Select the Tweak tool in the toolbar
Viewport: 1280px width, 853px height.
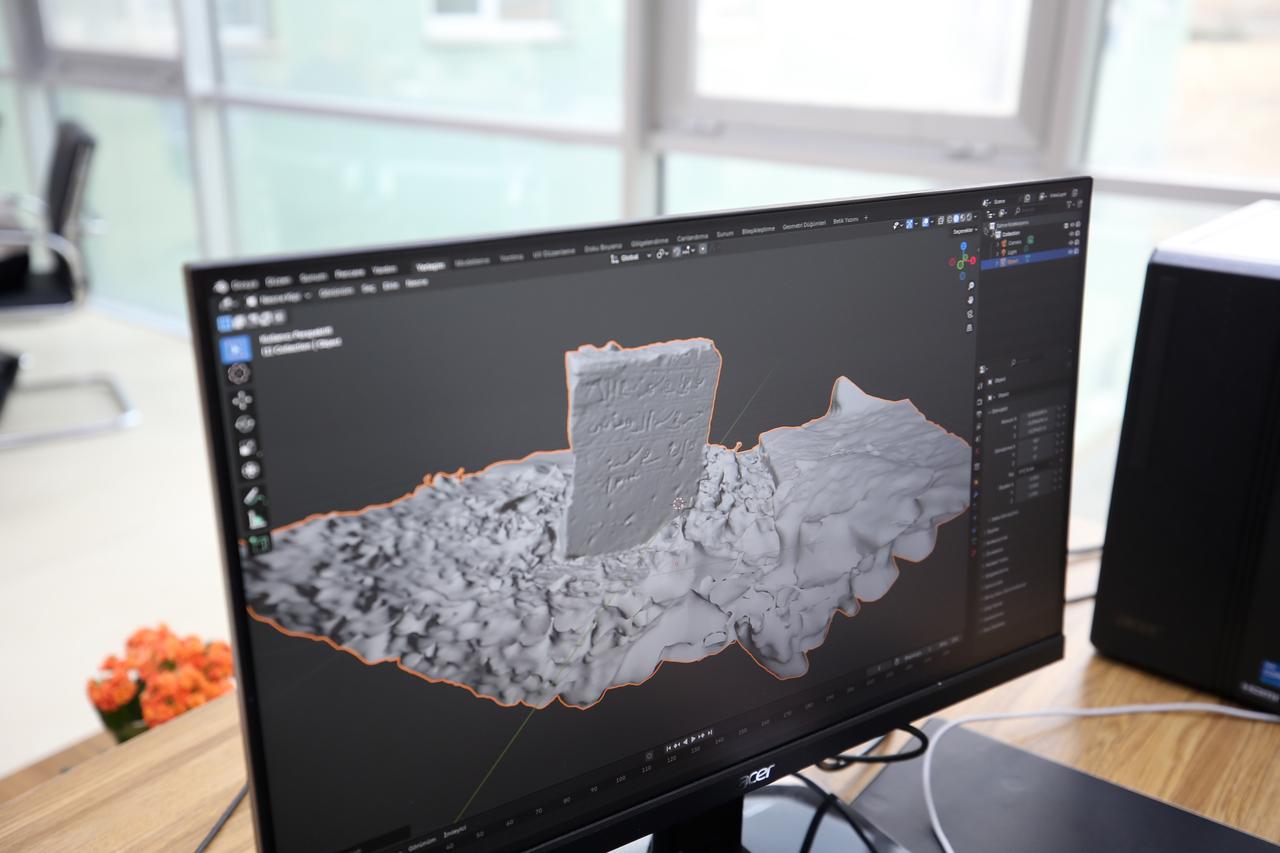(241, 347)
